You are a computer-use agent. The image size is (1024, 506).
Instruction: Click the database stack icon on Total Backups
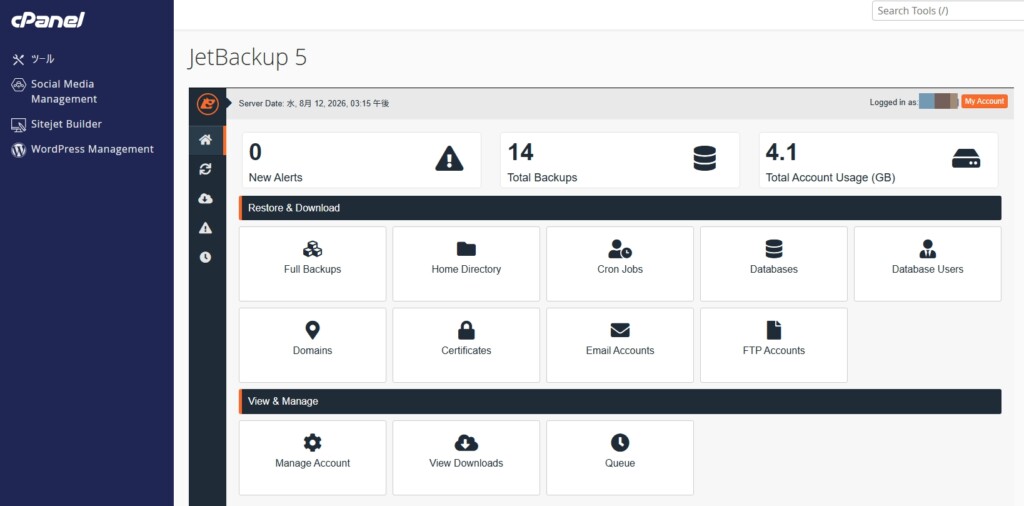pyautogui.click(x=705, y=159)
